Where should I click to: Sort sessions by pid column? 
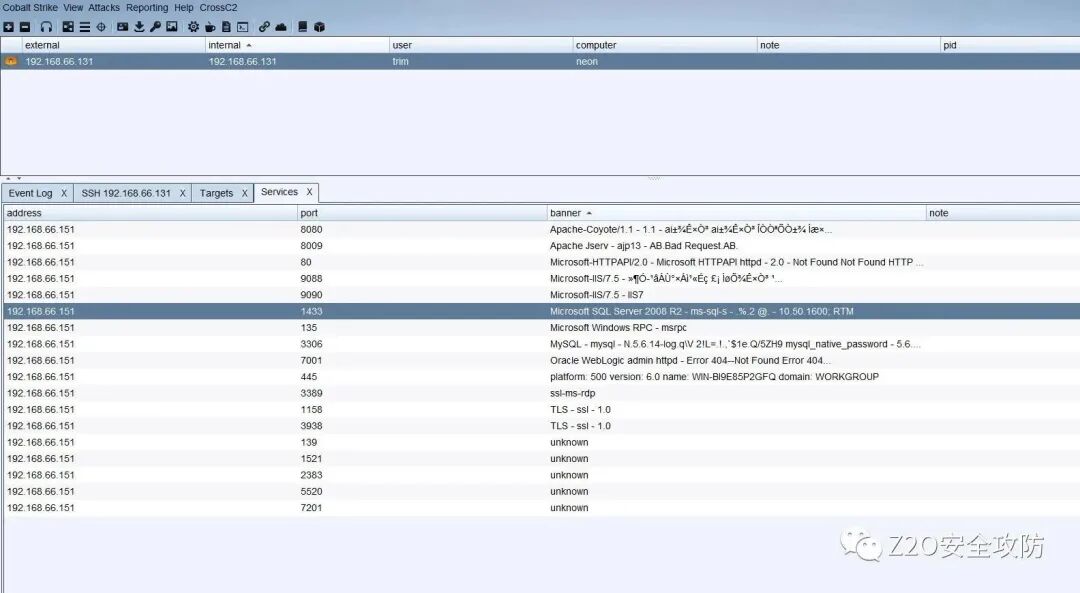pyautogui.click(x=1010, y=45)
